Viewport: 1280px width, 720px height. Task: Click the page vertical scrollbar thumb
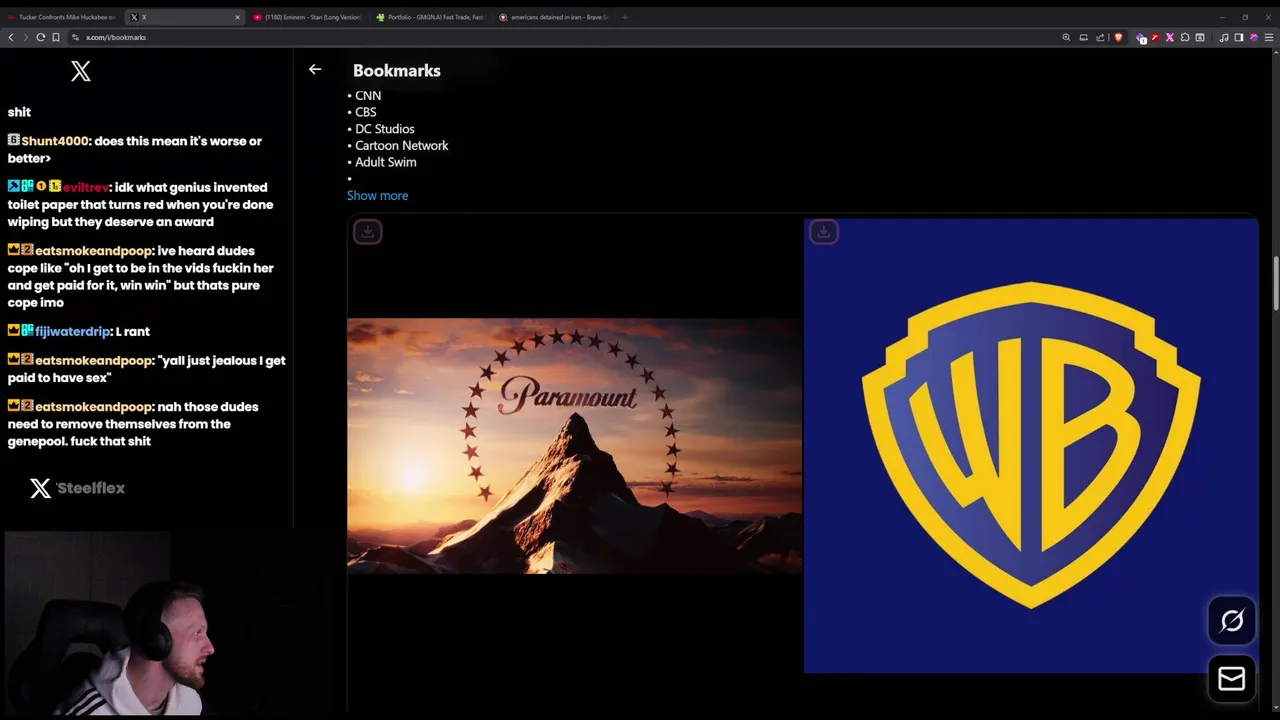pyautogui.click(x=1275, y=285)
